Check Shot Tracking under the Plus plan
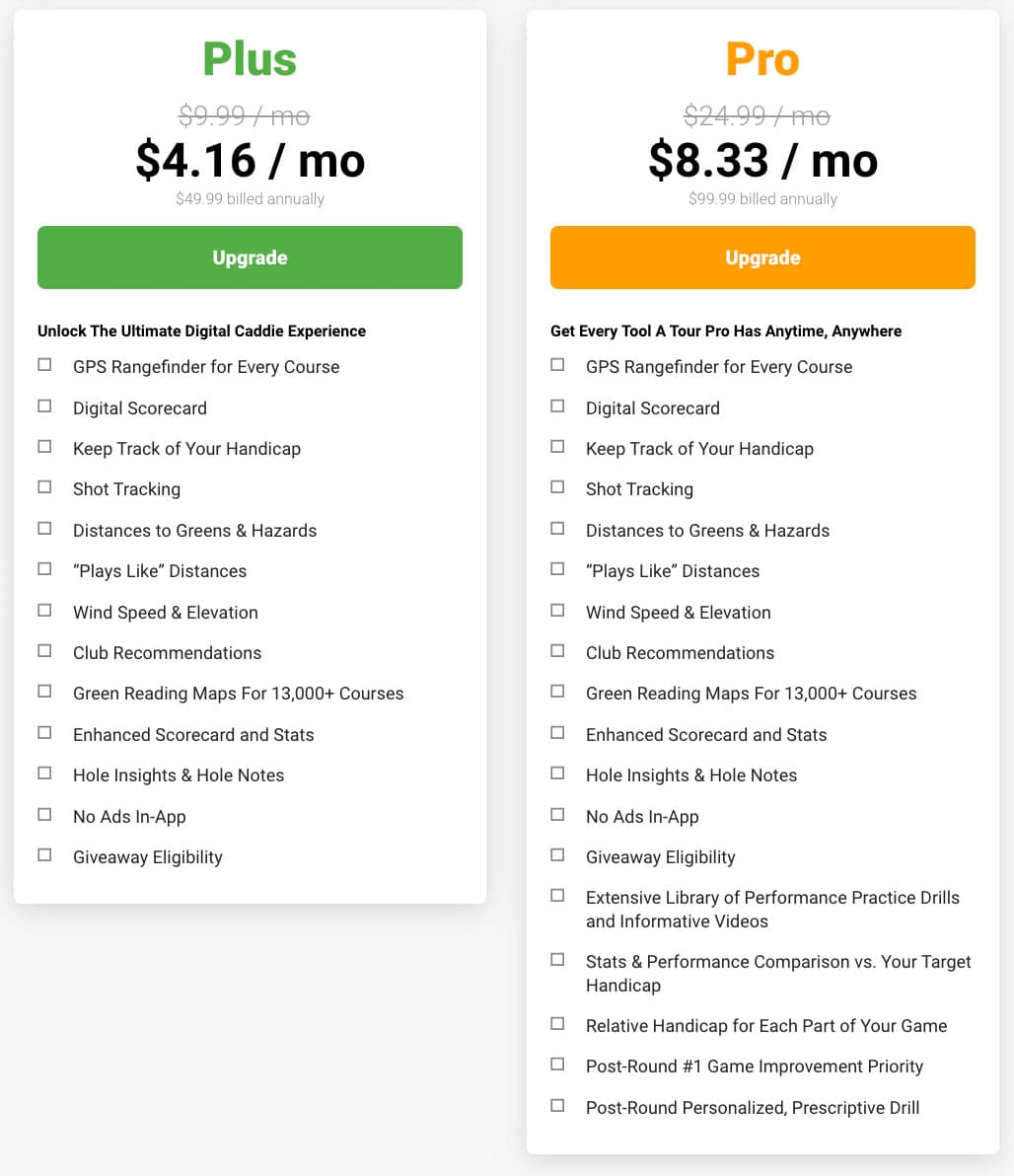This screenshot has height=1176, width=1014. [x=45, y=487]
